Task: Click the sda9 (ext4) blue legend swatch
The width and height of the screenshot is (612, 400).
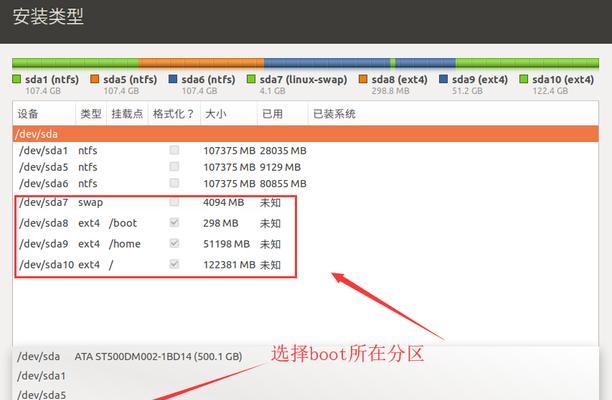Action: (443, 79)
